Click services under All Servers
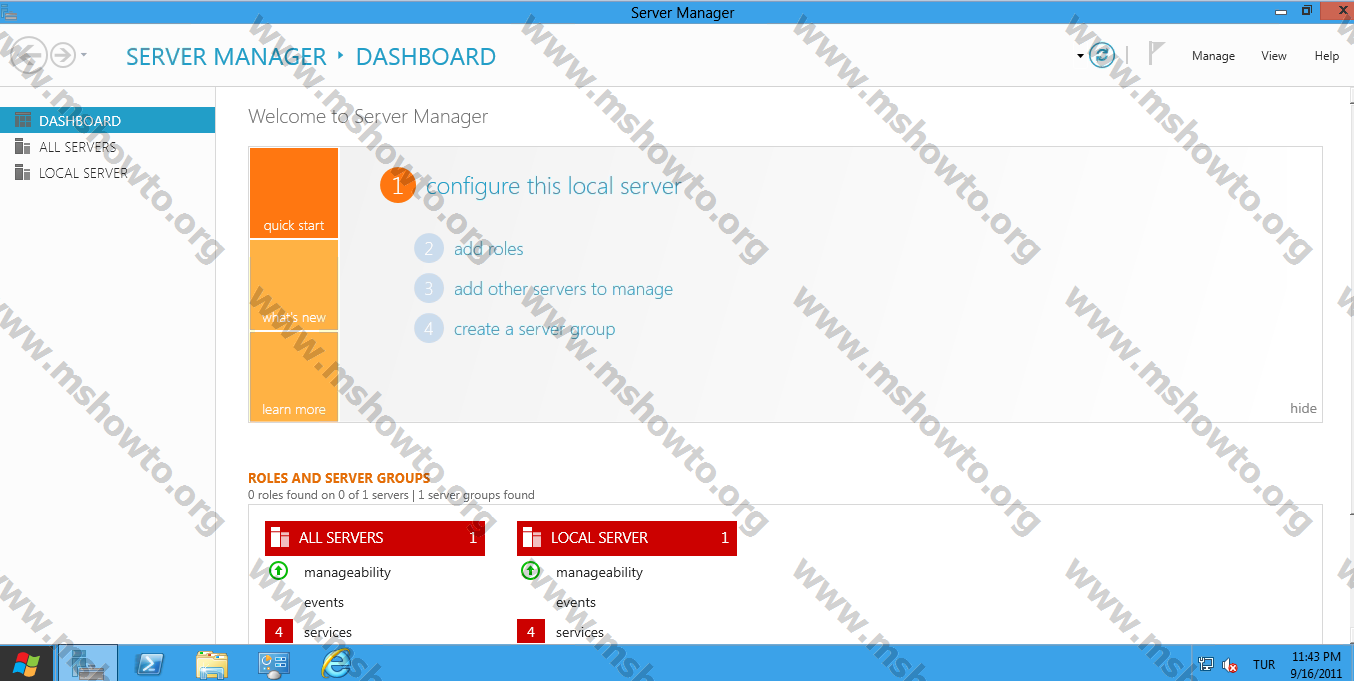The image size is (1354, 681). tap(328, 632)
